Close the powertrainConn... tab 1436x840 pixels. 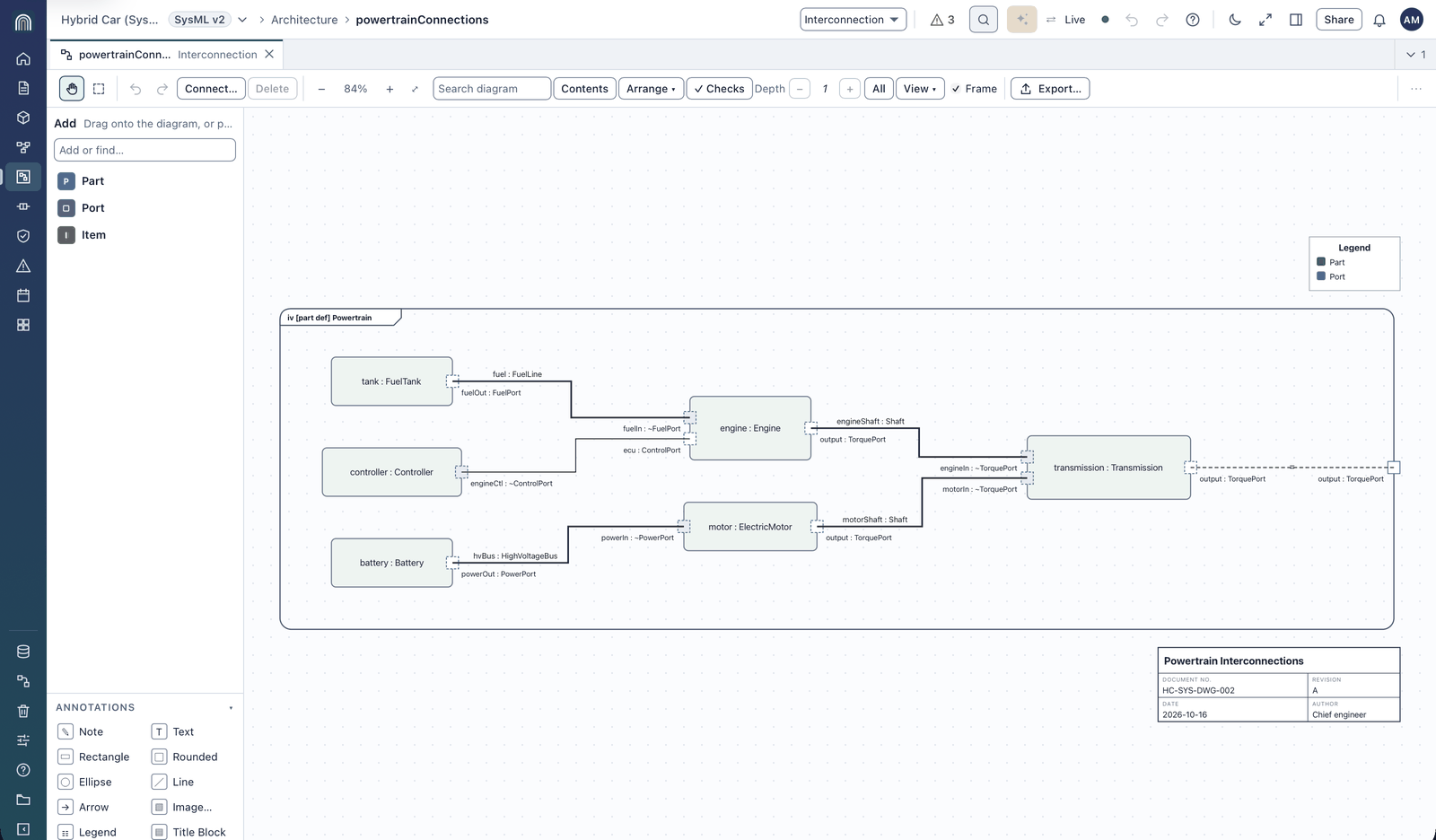(x=269, y=55)
